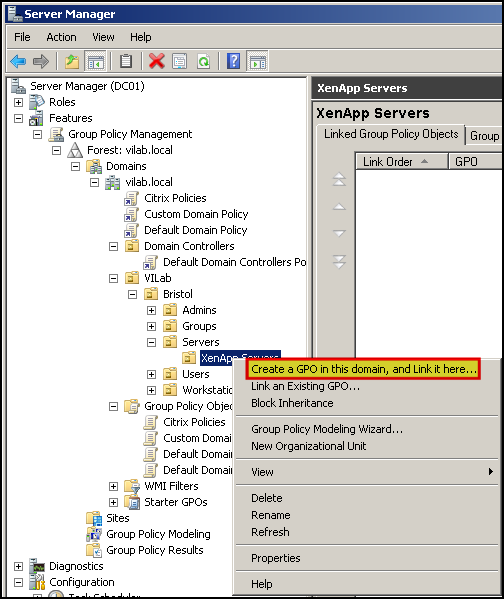Click the red X Delete toolbar icon

click(157, 61)
